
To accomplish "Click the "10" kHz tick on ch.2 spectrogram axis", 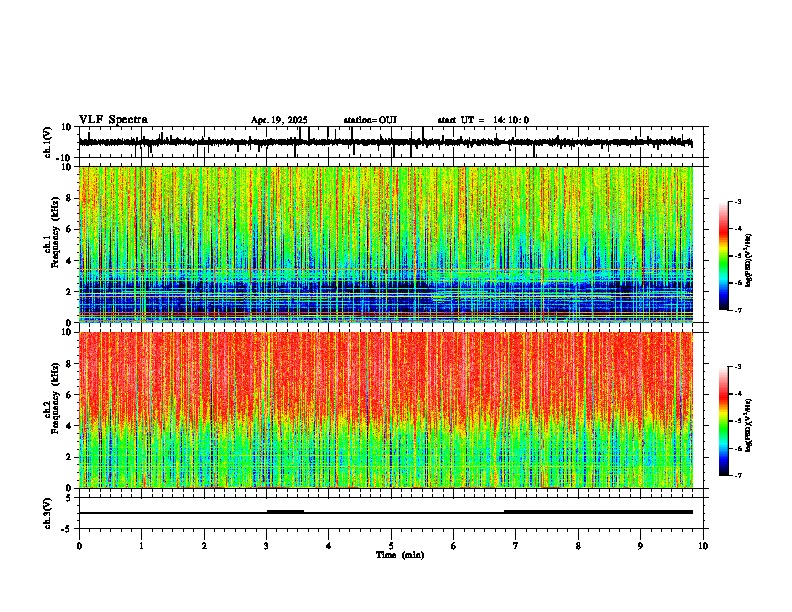I will point(67,332).
